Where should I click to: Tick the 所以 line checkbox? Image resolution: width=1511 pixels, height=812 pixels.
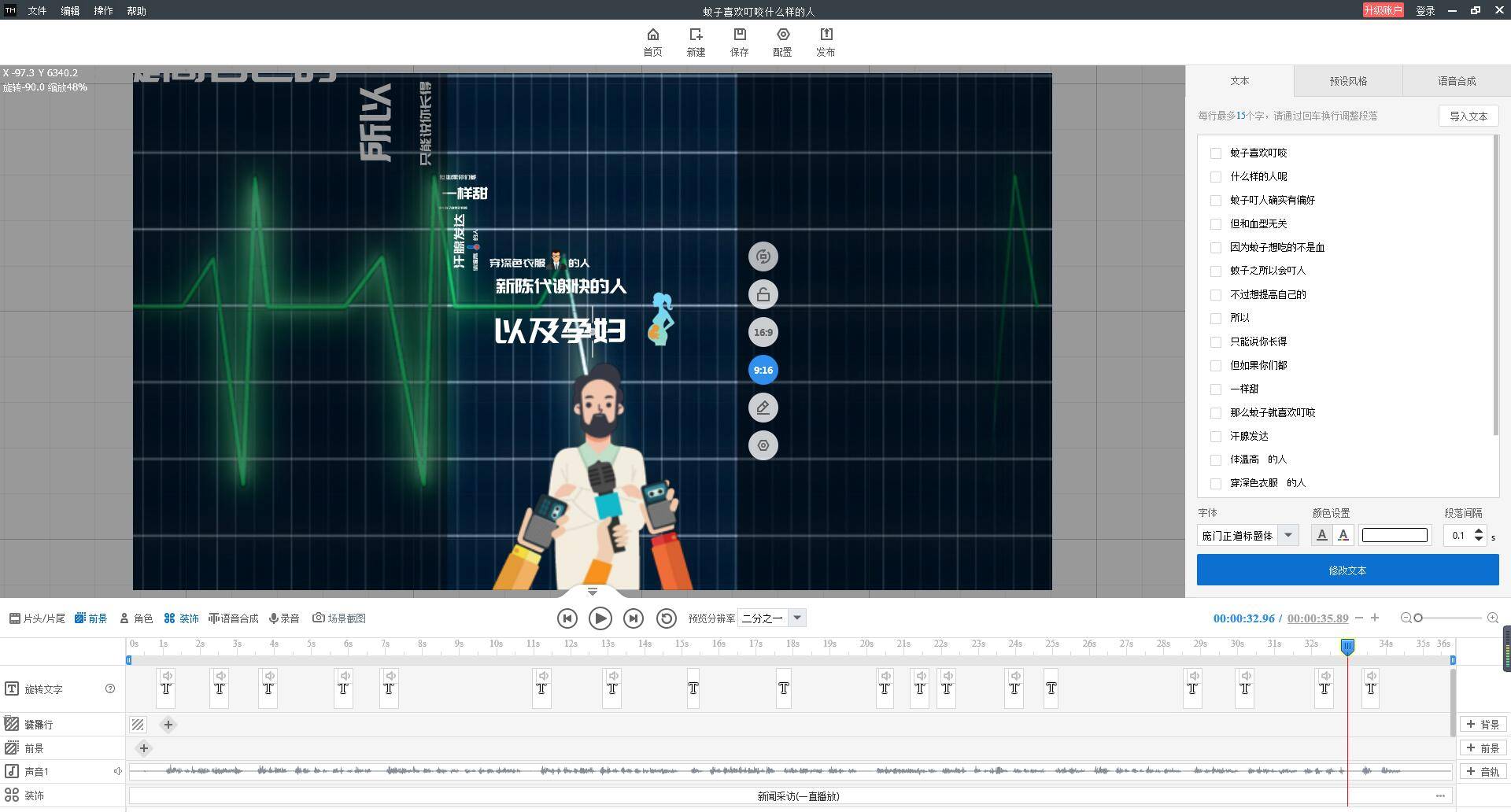click(1216, 319)
